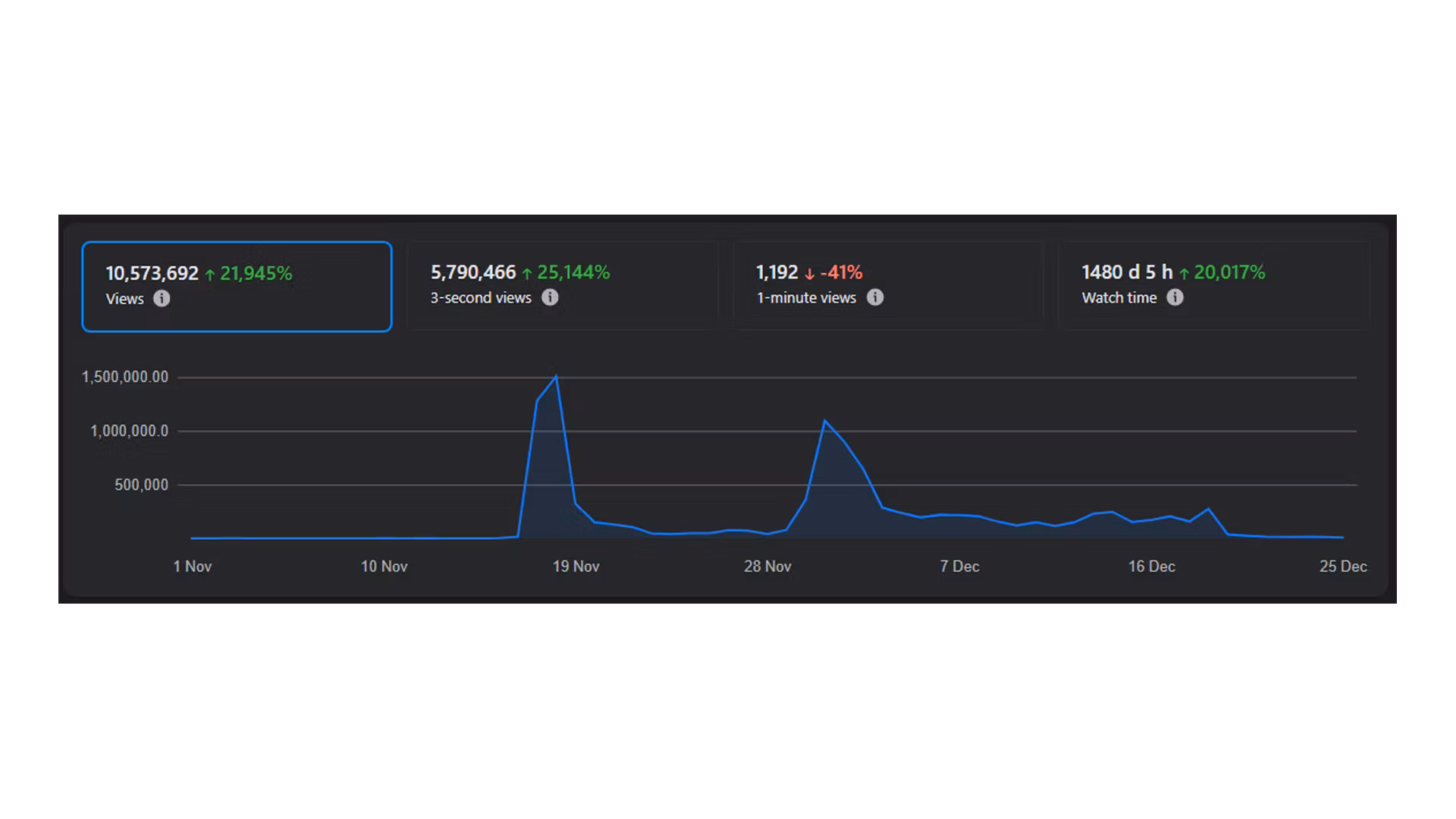
Task: Click the 5,790,466 value
Action: (x=473, y=272)
